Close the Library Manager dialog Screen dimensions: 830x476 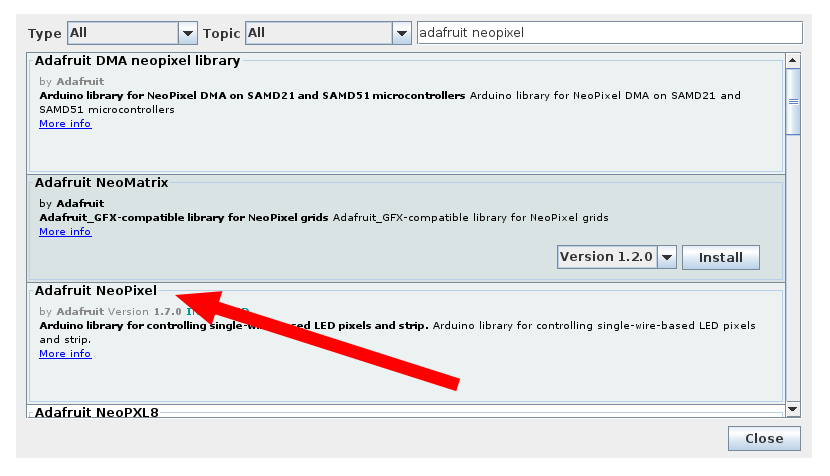click(x=764, y=438)
